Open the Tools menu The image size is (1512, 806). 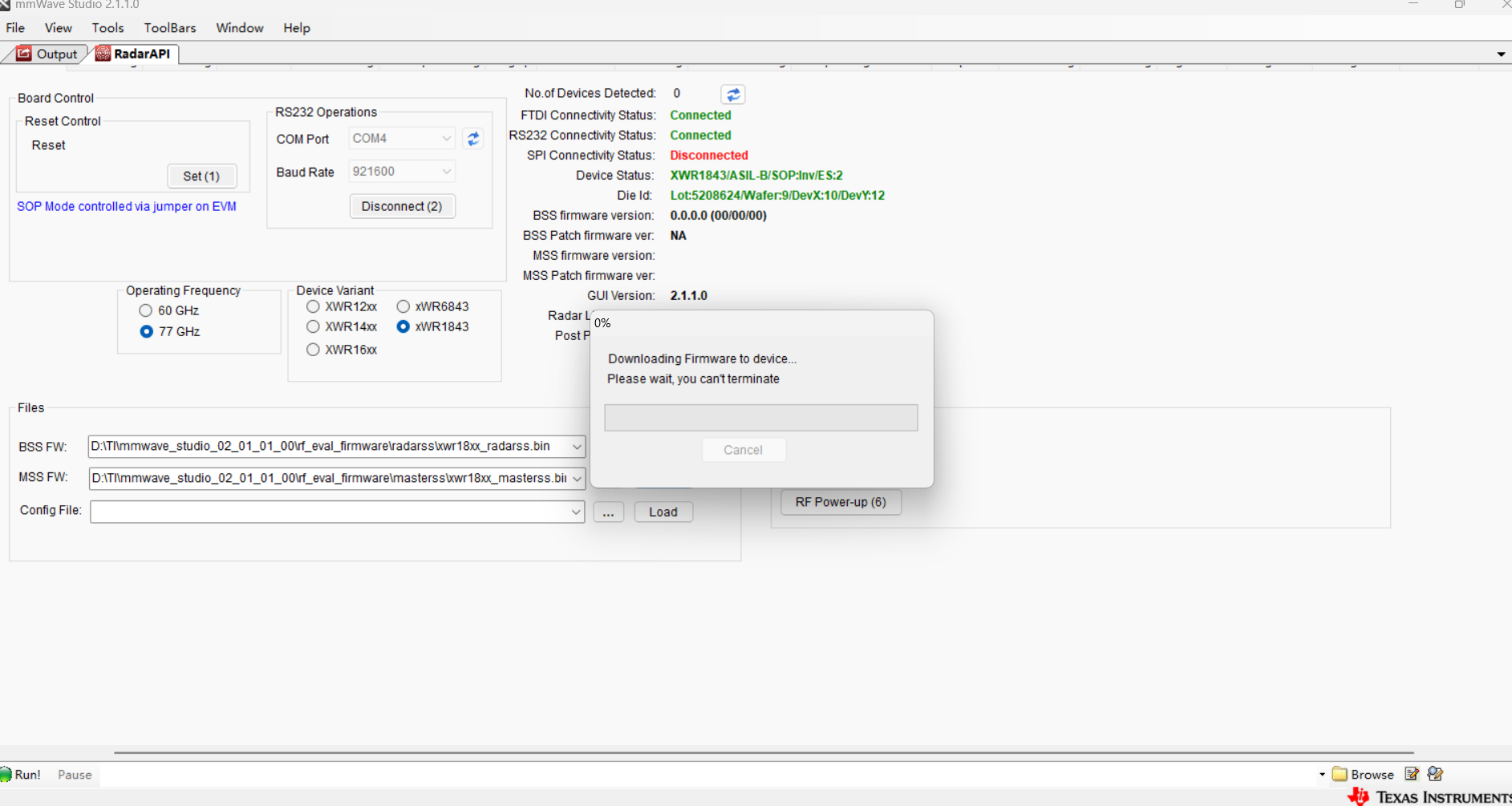(x=107, y=28)
